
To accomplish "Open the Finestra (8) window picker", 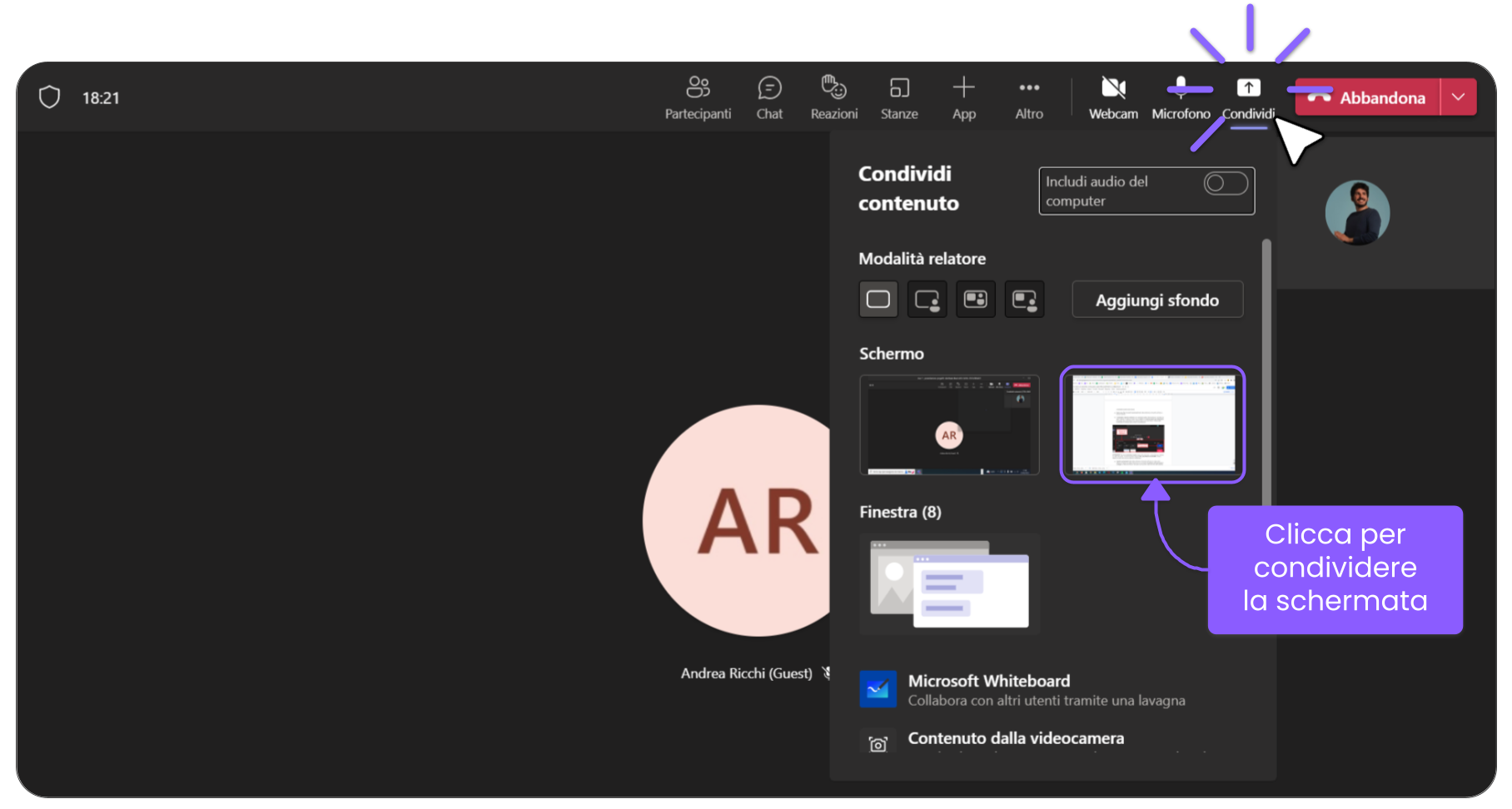I will click(x=949, y=584).
